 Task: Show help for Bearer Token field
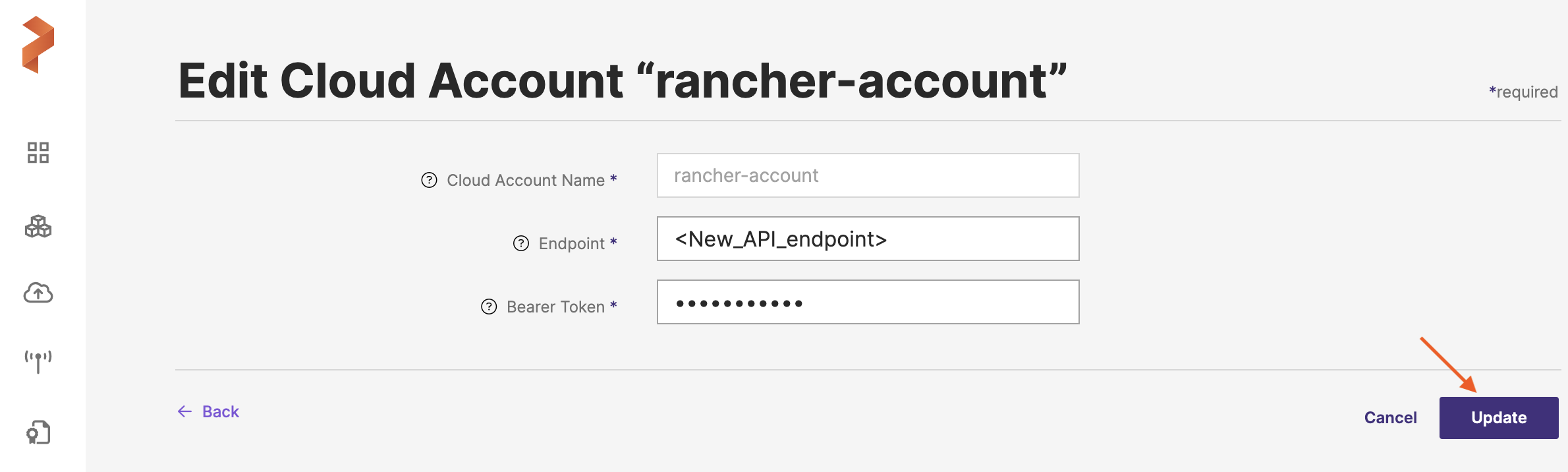[489, 307]
